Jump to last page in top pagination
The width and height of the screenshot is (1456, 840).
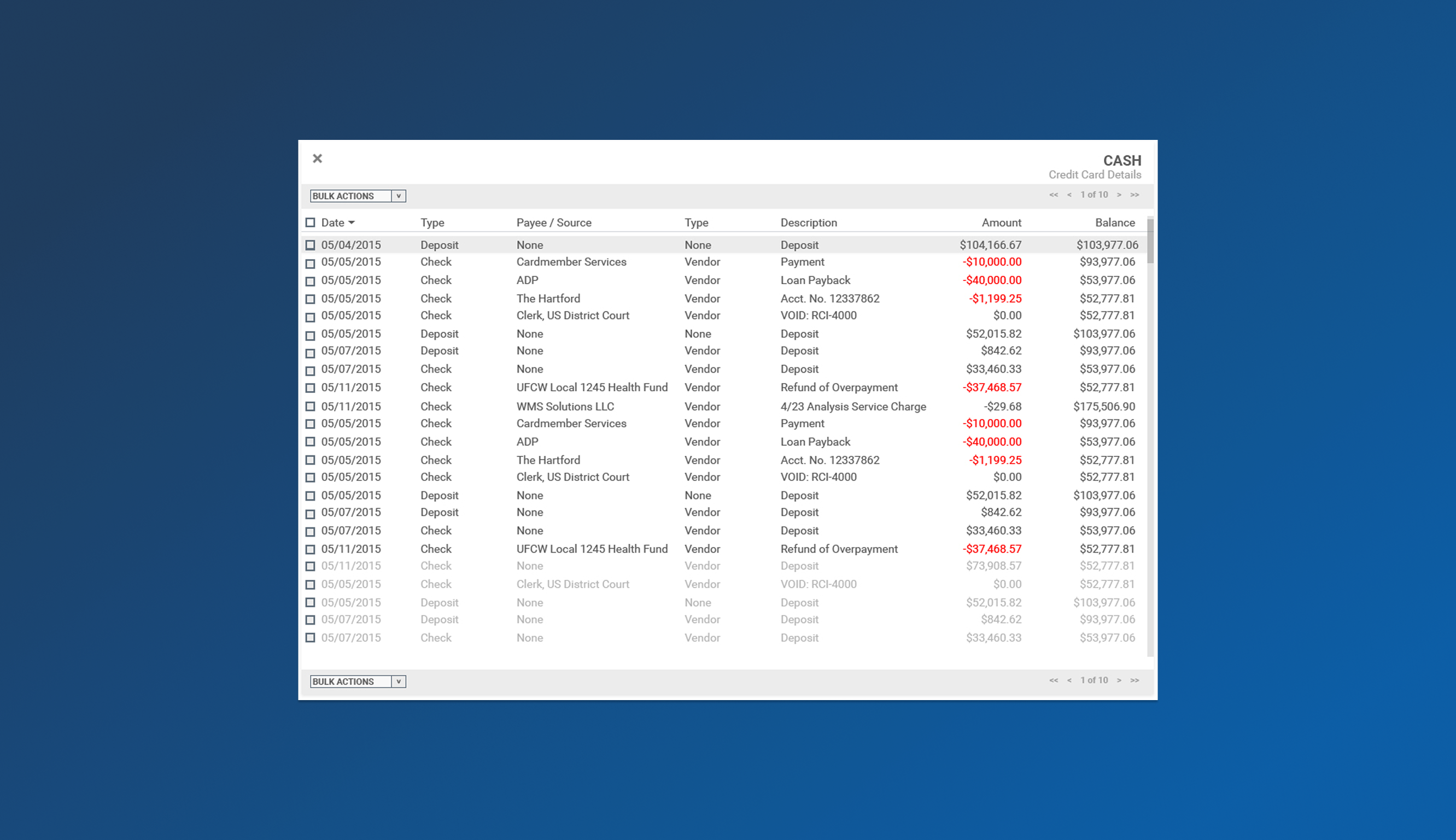[x=1135, y=195]
